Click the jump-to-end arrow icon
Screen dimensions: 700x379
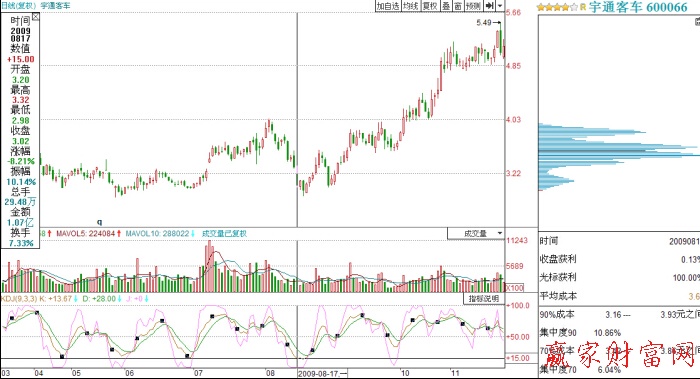pos(490,6)
